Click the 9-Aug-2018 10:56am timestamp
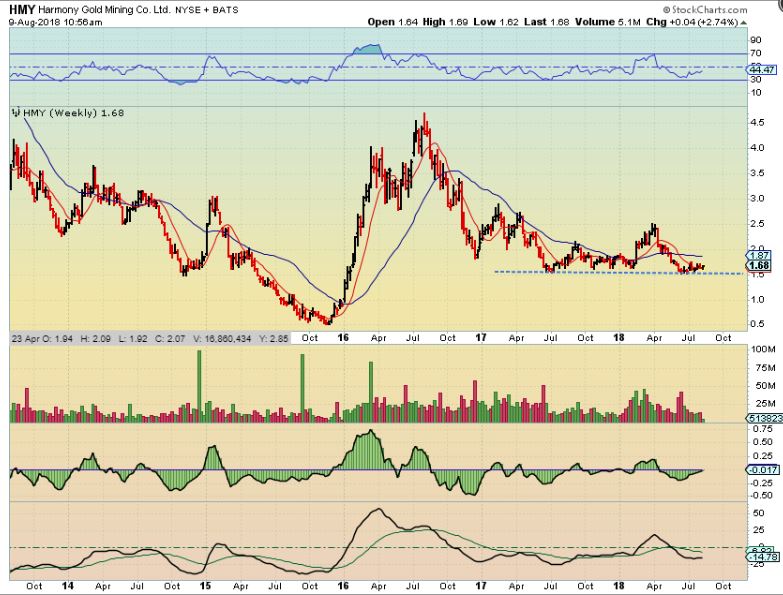This screenshot has width=783, height=595. [55, 22]
